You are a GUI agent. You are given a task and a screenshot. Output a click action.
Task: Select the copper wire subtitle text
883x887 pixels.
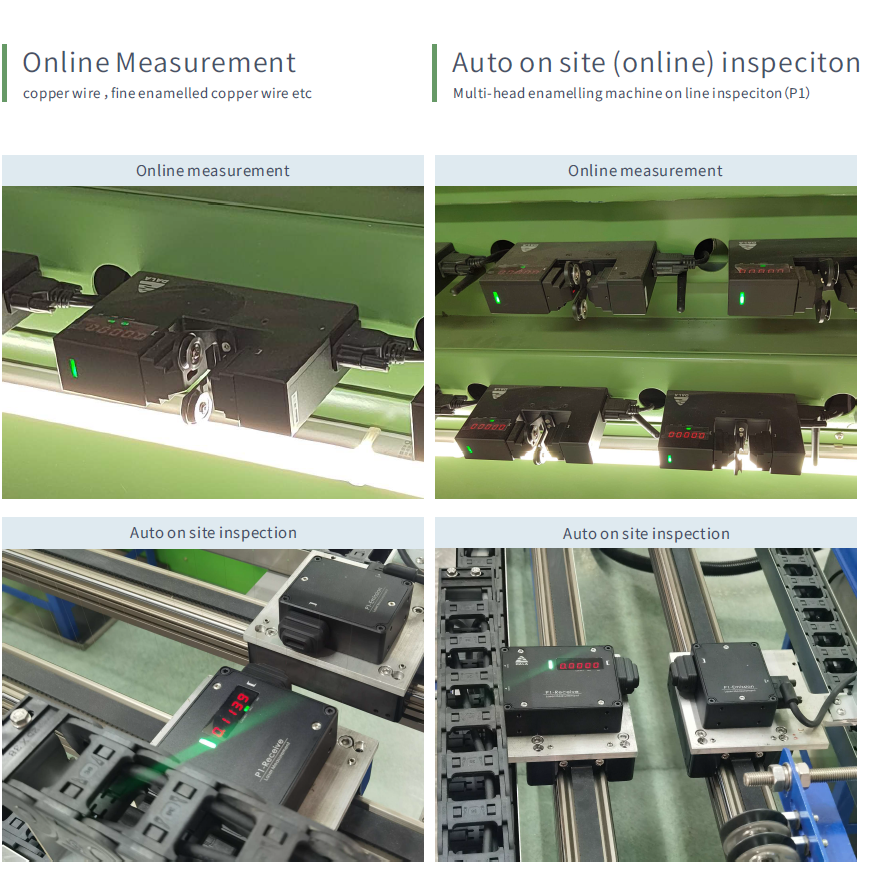tap(167, 94)
